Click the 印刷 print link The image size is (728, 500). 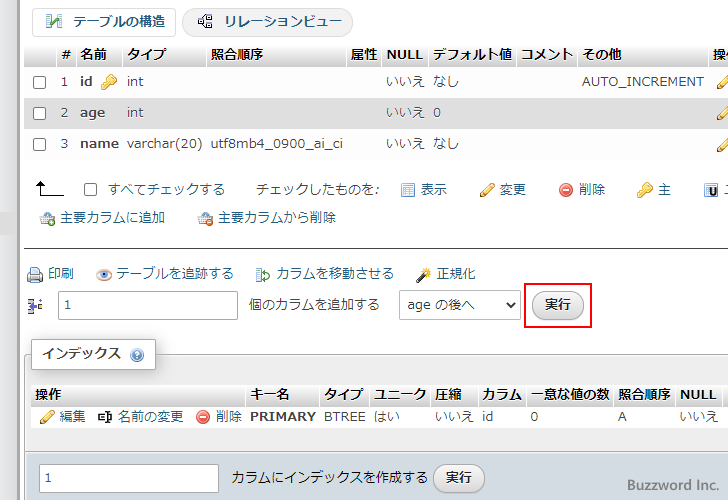(61, 273)
